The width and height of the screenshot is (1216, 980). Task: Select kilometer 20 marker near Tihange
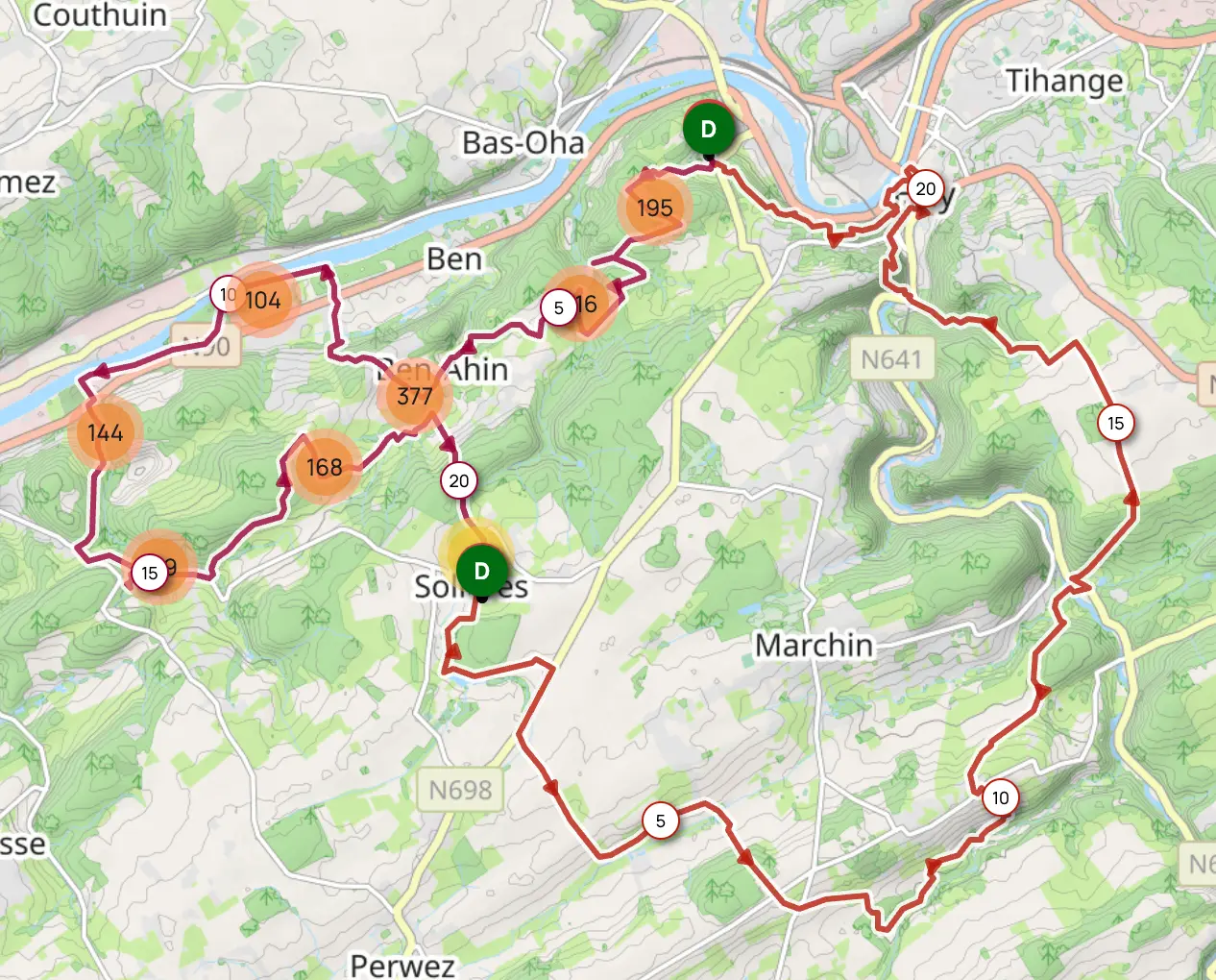[925, 189]
